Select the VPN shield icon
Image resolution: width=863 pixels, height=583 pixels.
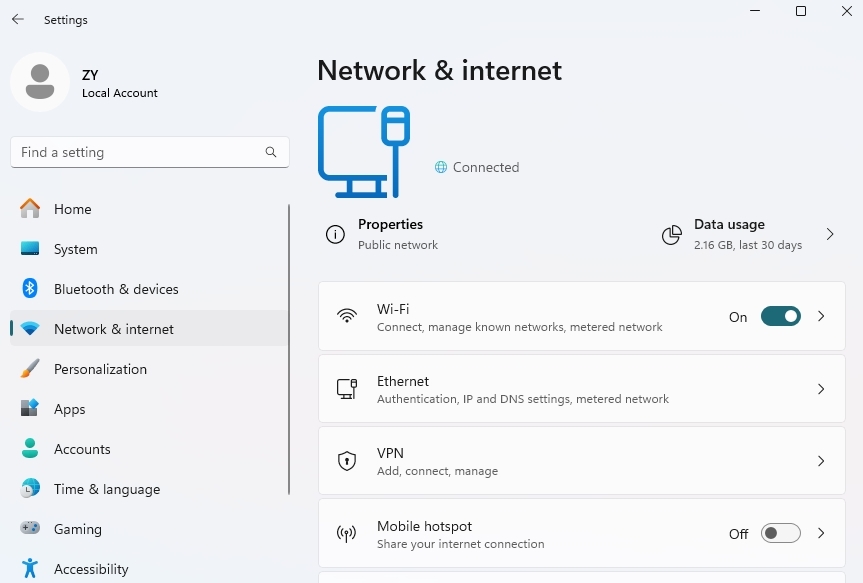coord(346,460)
